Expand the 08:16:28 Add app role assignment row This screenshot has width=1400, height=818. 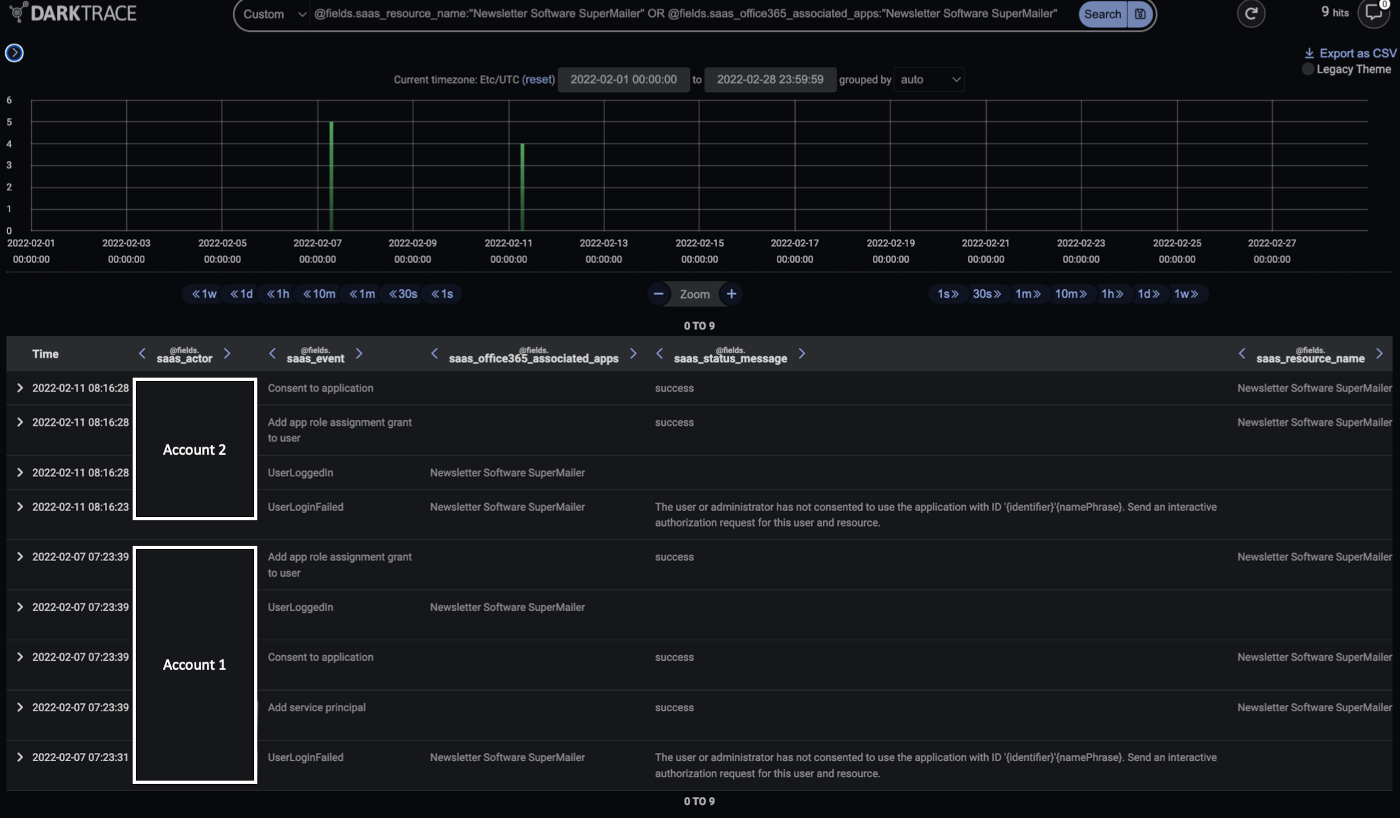tap(19, 422)
